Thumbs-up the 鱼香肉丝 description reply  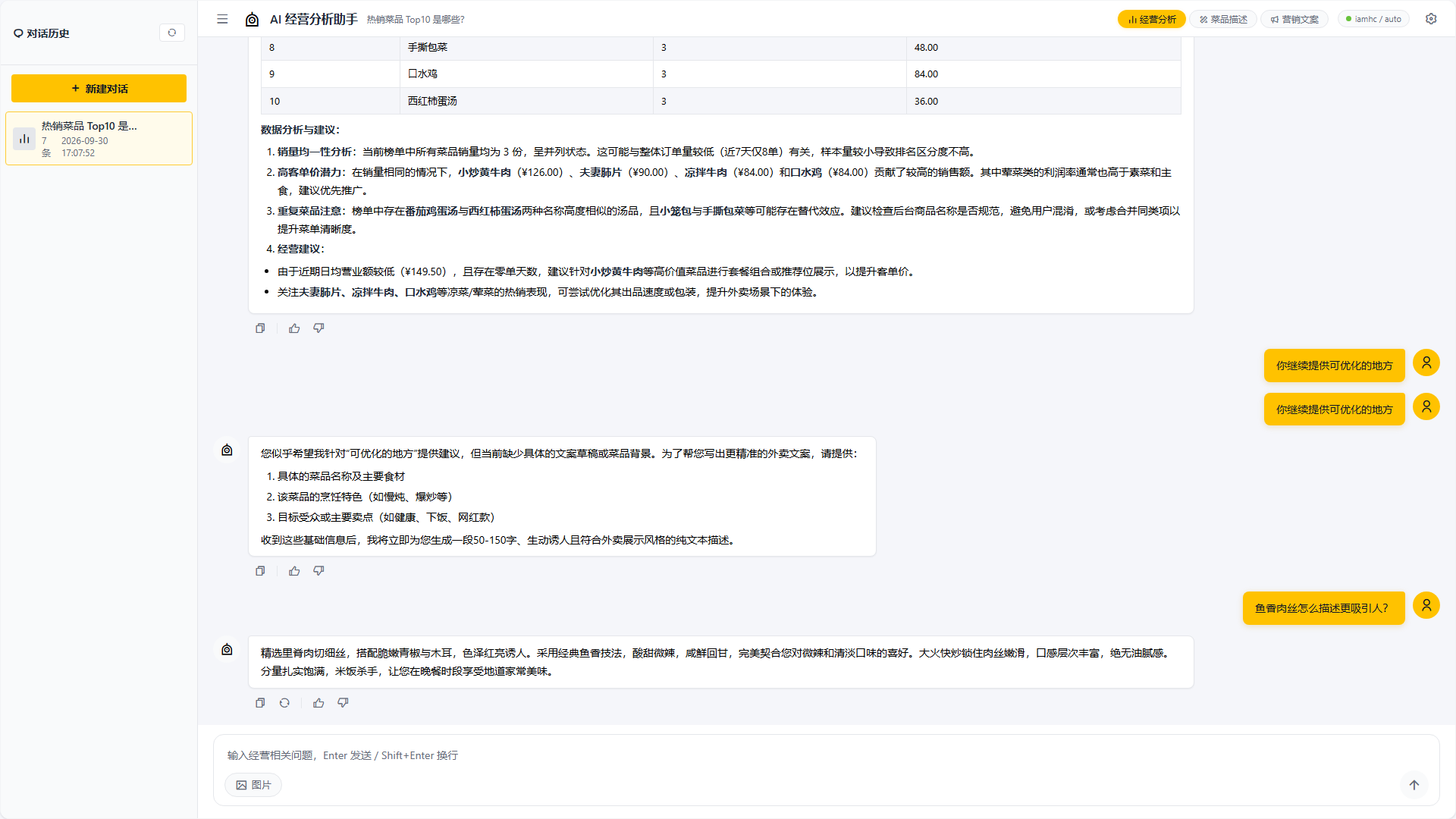[x=318, y=703]
